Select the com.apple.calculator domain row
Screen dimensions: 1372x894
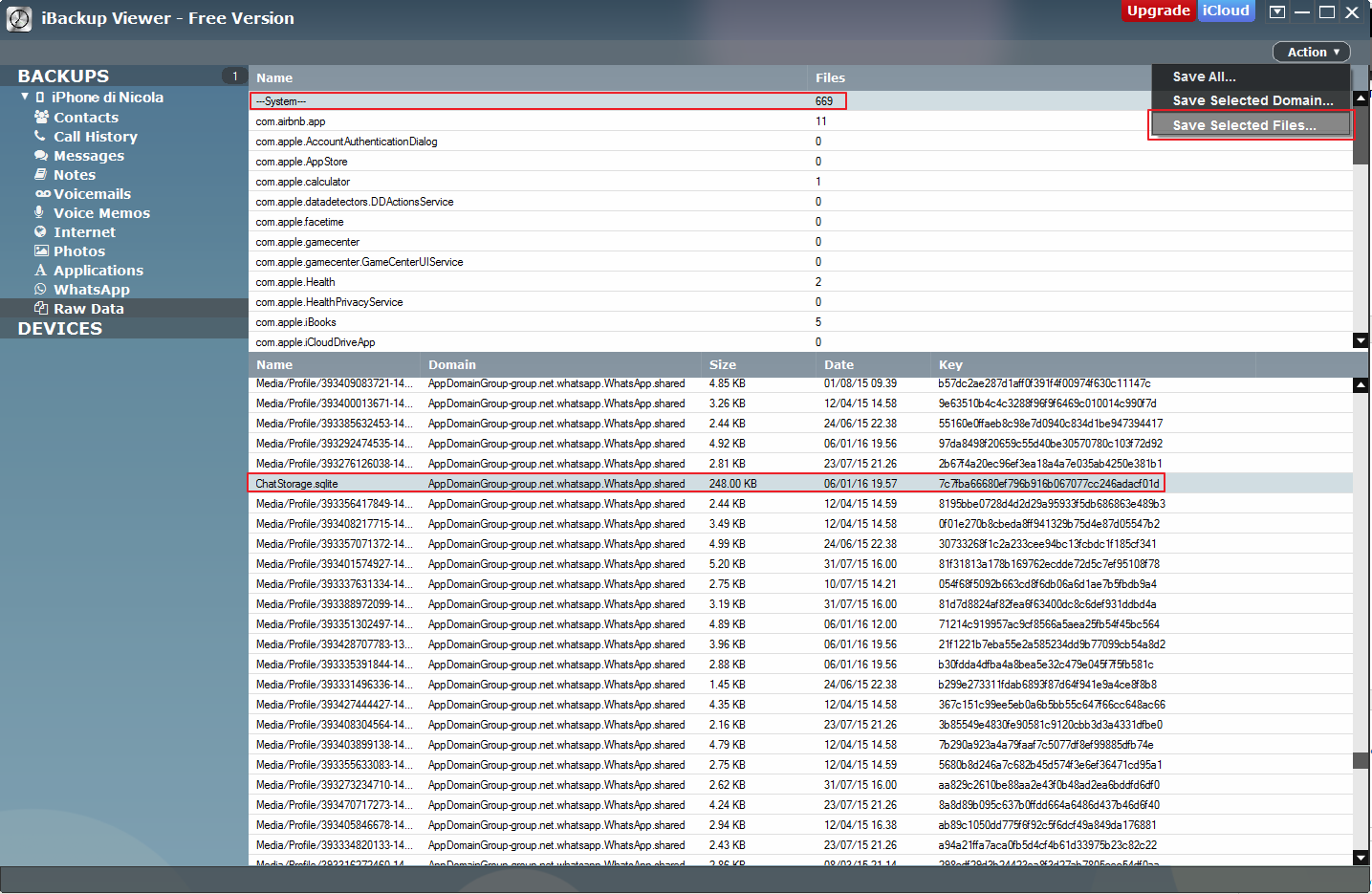click(x=801, y=182)
